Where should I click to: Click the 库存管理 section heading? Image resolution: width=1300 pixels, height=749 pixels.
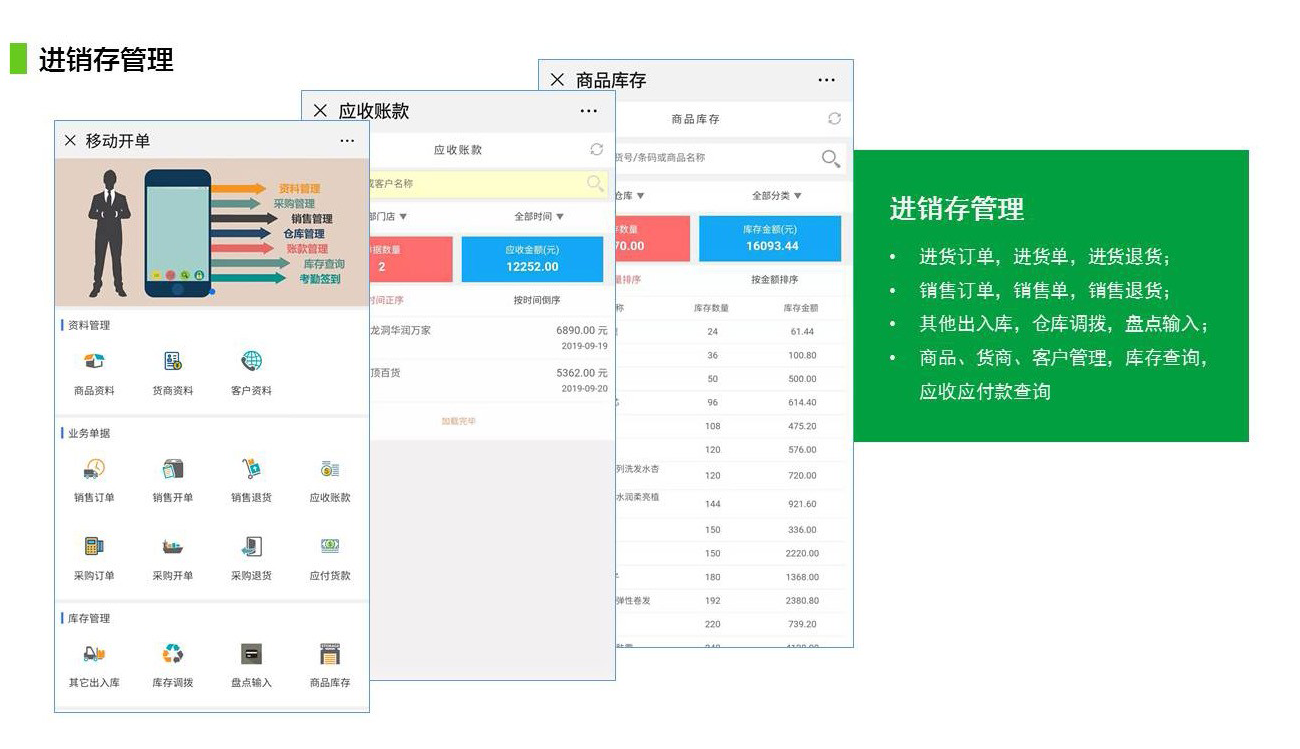coord(89,618)
